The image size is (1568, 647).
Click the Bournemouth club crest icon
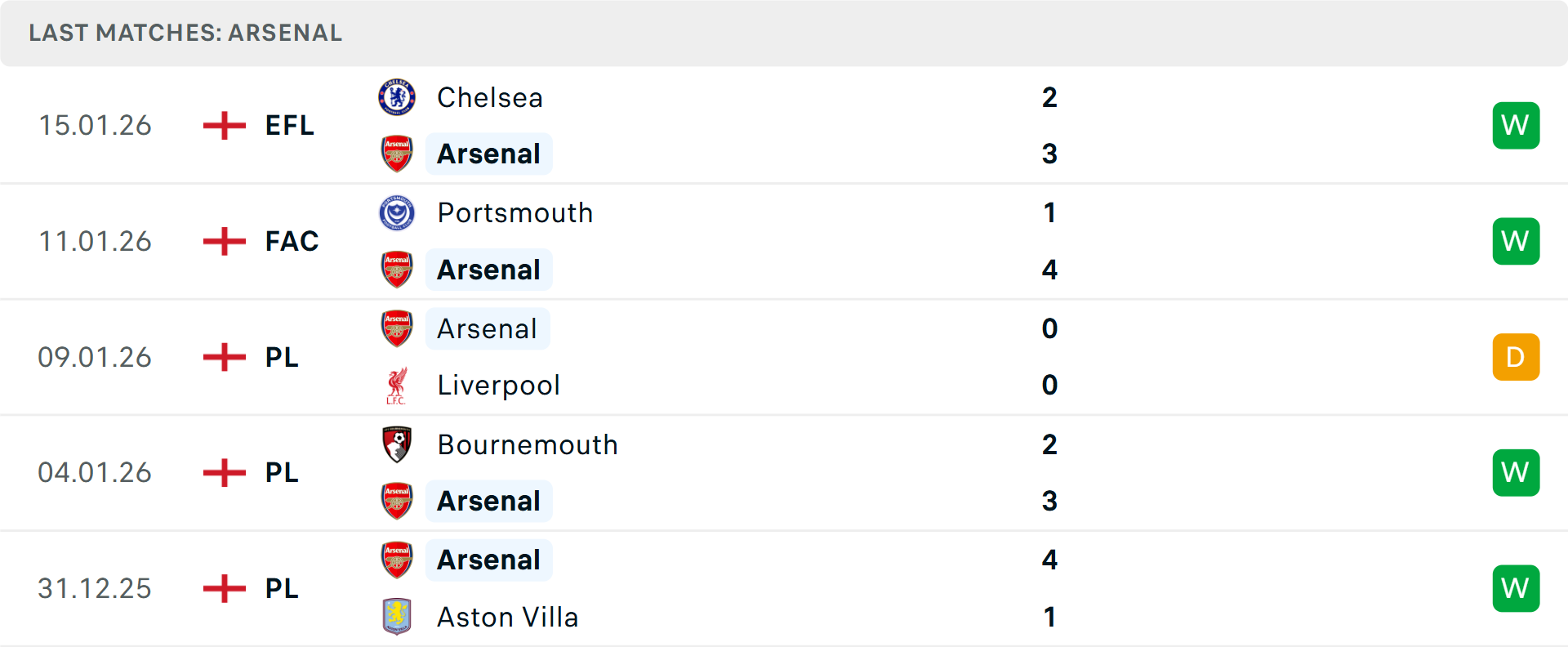pos(397,444)
